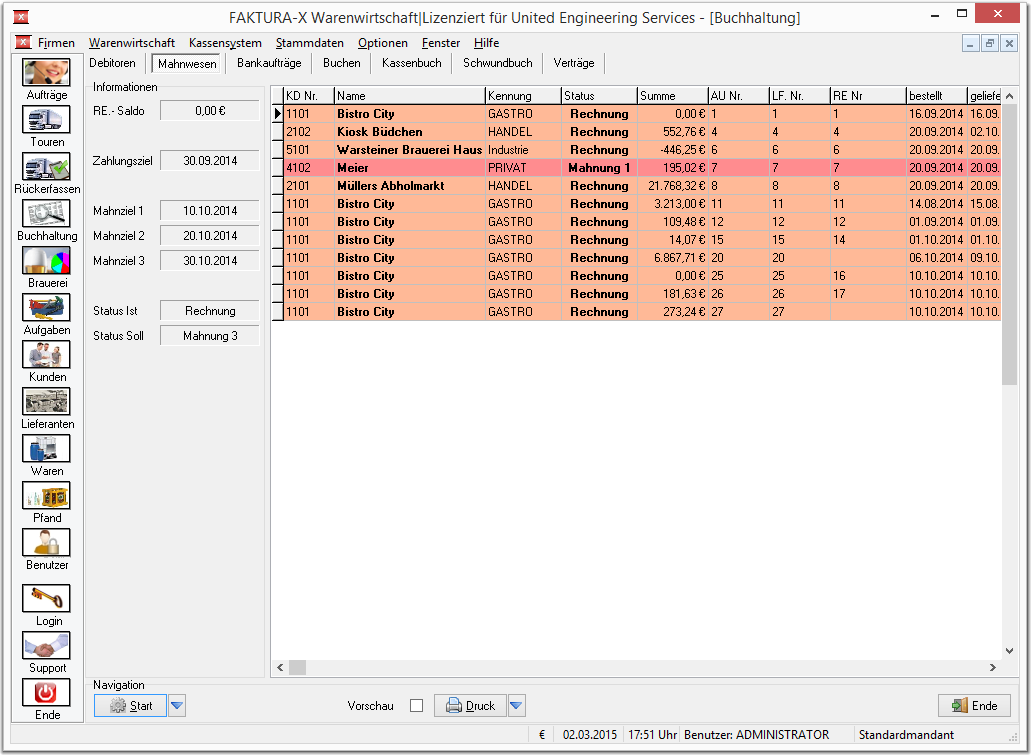This screenshot has height=755, width=1031.
Task: Click the Zahlungsziel date field 30.09.2014
Action: pyautogui.click(x=210, y=160)
